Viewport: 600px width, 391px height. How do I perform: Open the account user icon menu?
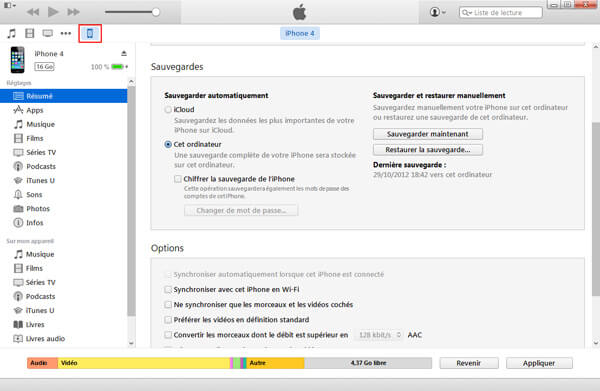[x=437, y=12]
